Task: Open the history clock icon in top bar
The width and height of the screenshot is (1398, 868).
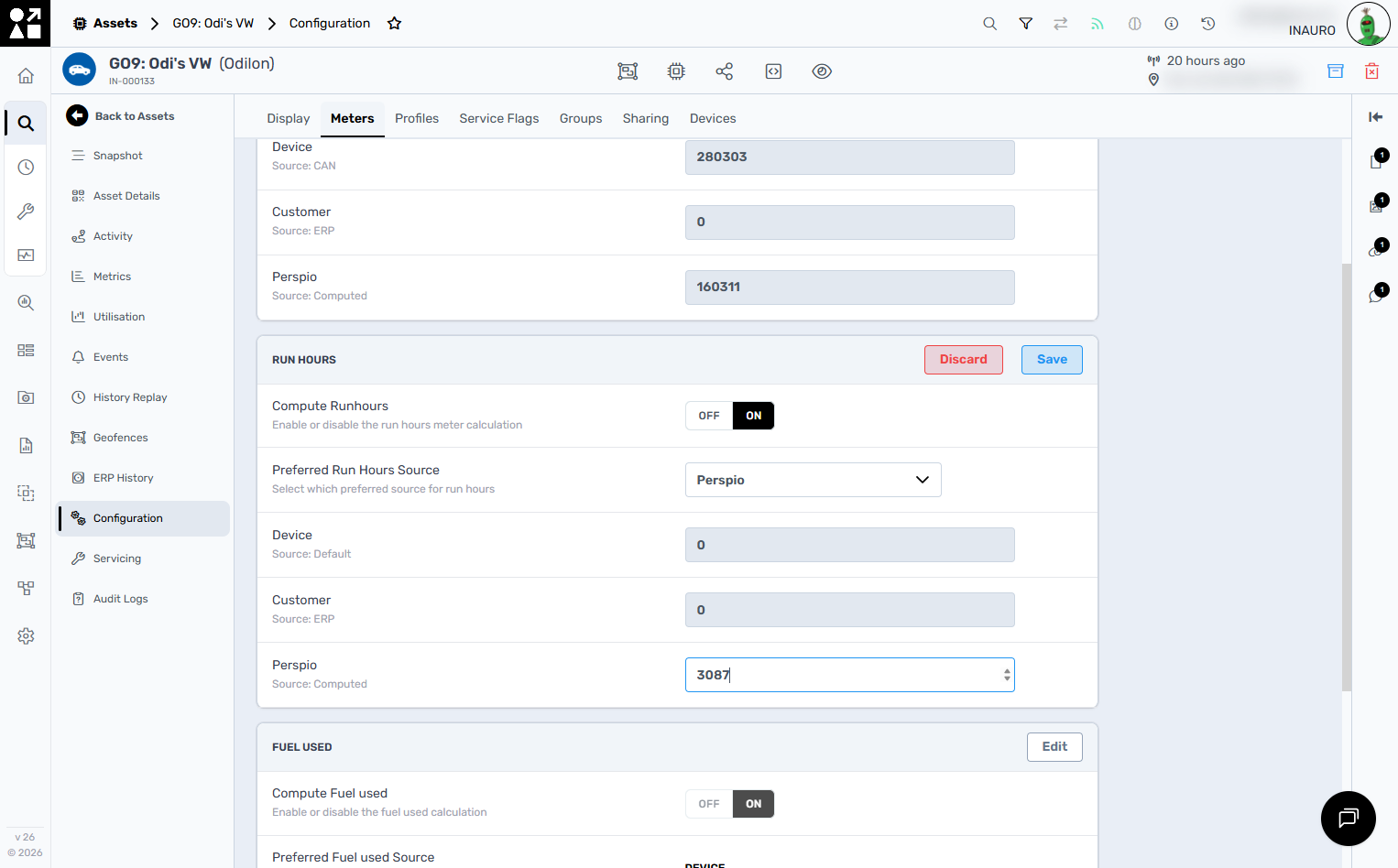Action: click(1207, 24)
